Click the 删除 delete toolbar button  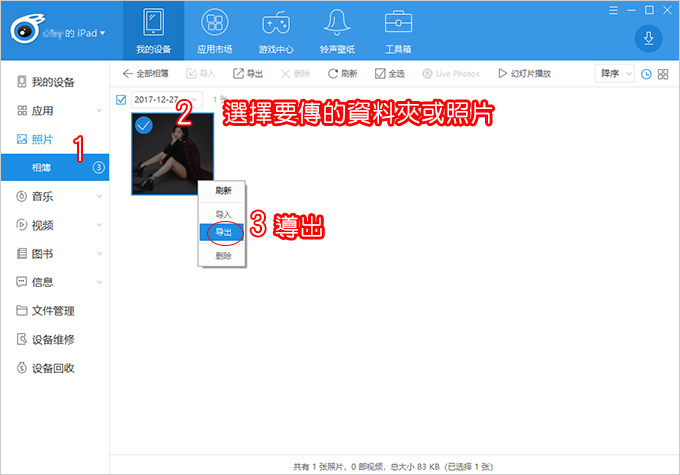point(295,74)
